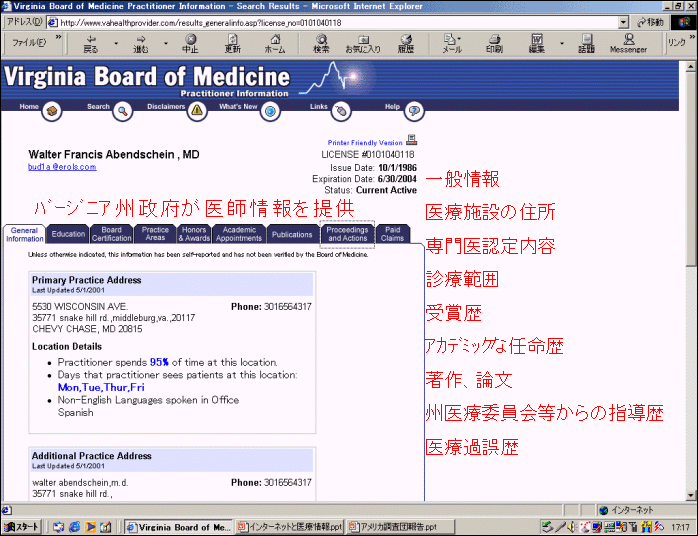Open the Proceedings and Actions tab
The height and width of the screenshot is (536, 698).
[x=347, y=234]
